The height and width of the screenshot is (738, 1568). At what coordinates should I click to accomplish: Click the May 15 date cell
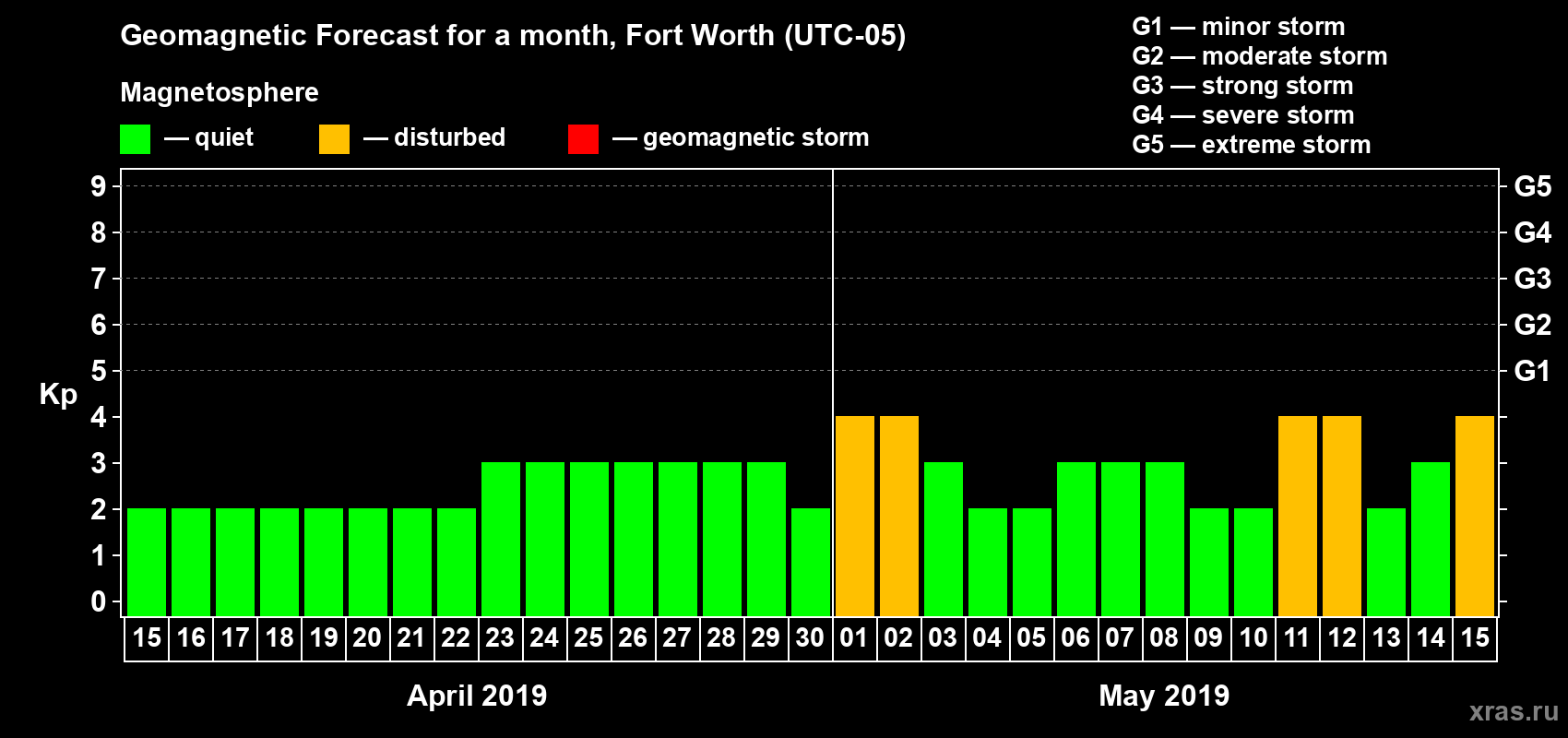click(1475, 638)
